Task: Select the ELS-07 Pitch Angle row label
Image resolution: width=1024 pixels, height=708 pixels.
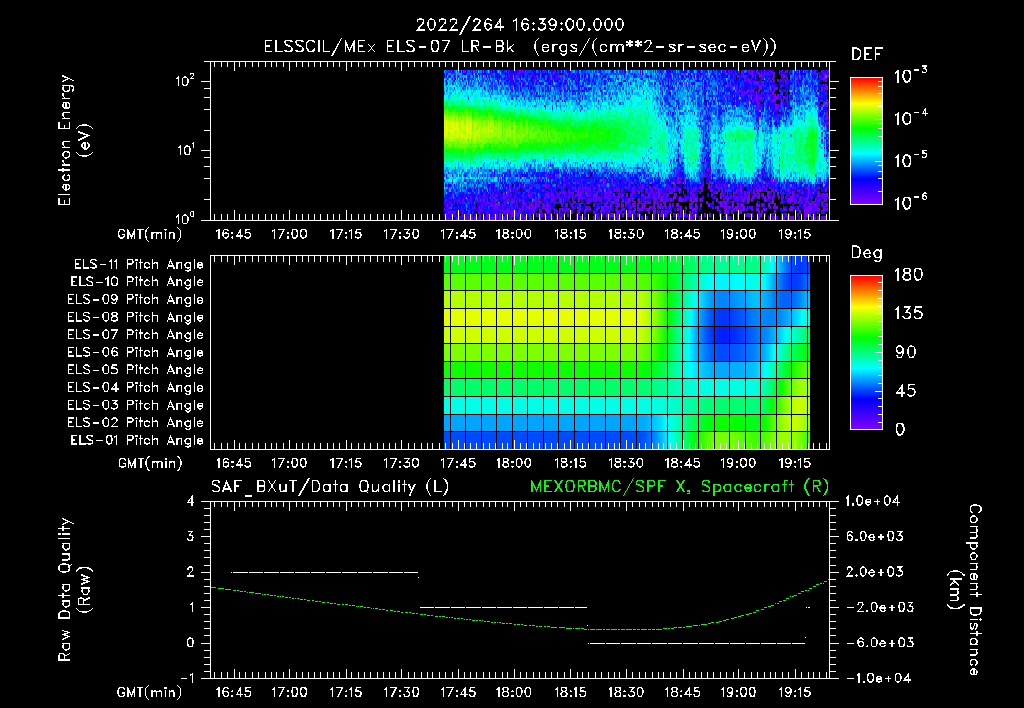Action: [136, 335]
